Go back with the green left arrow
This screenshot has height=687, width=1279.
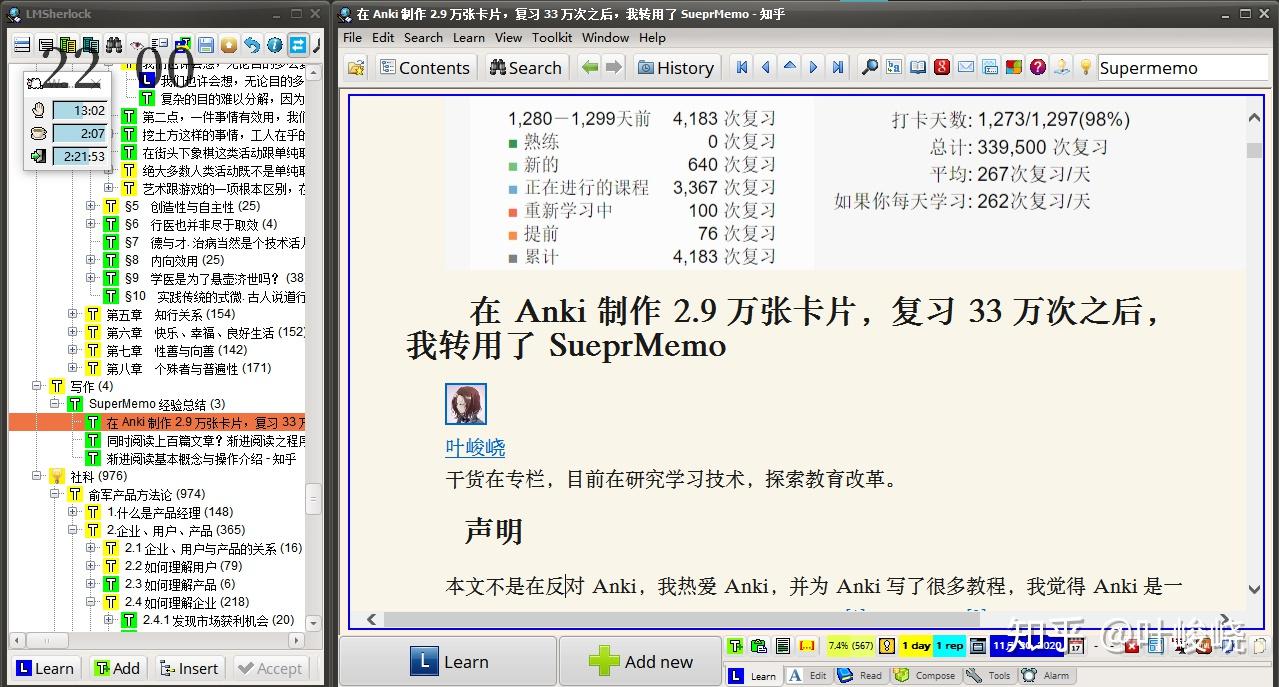click(590, 67)
